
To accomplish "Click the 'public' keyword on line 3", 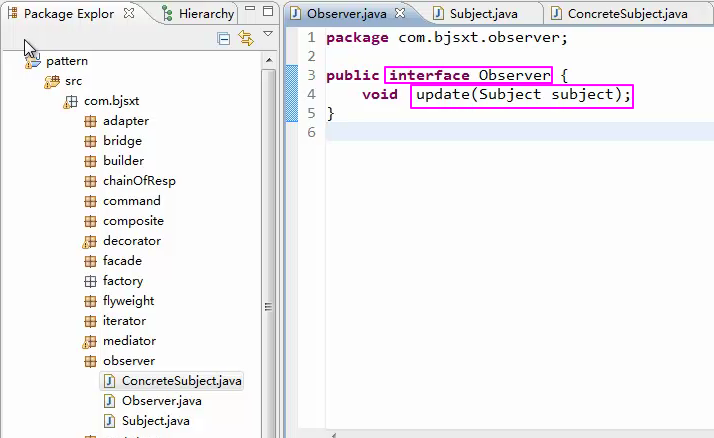I will tap(353, 76).
